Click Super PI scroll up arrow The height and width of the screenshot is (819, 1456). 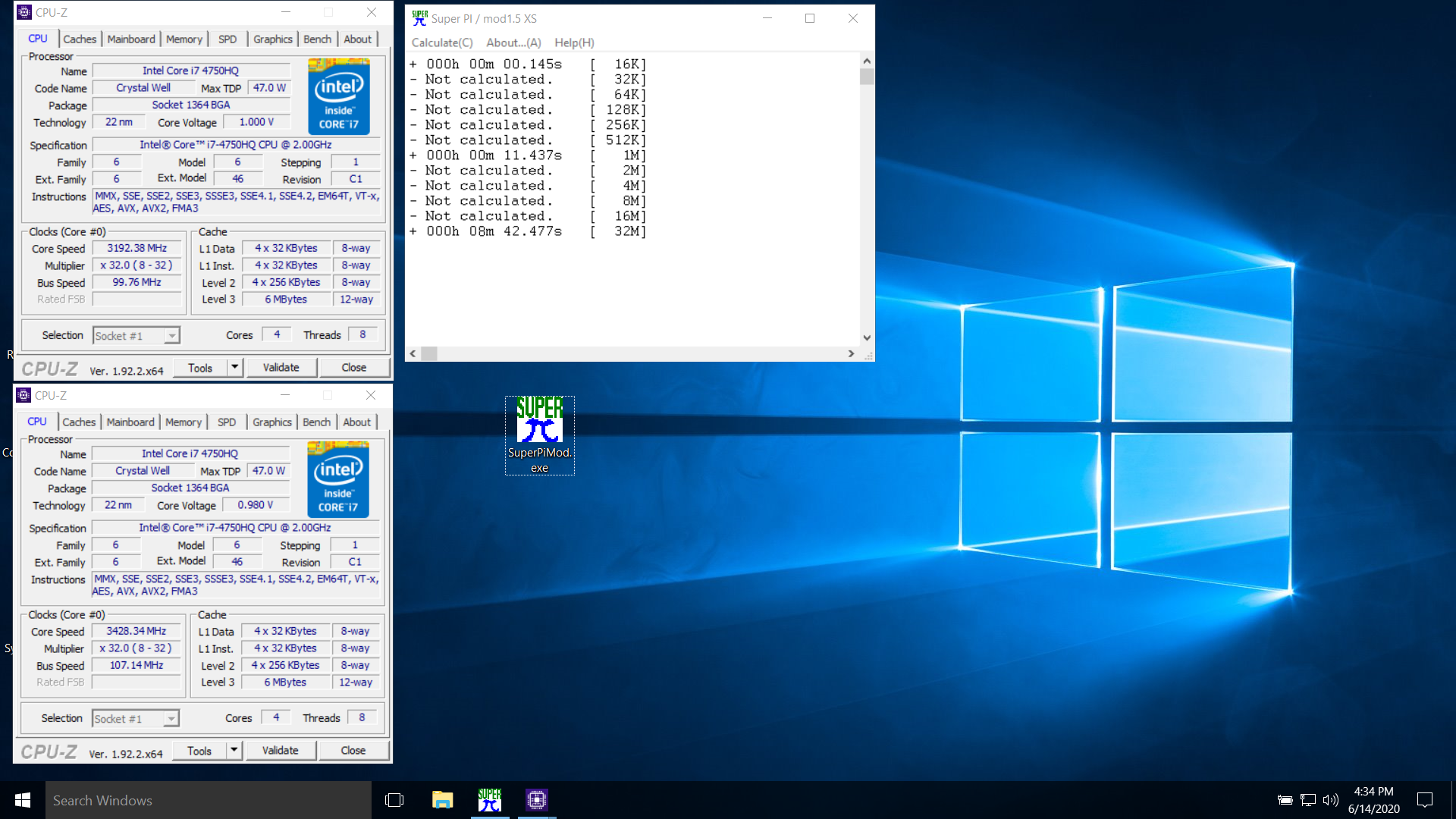[867, 61]
